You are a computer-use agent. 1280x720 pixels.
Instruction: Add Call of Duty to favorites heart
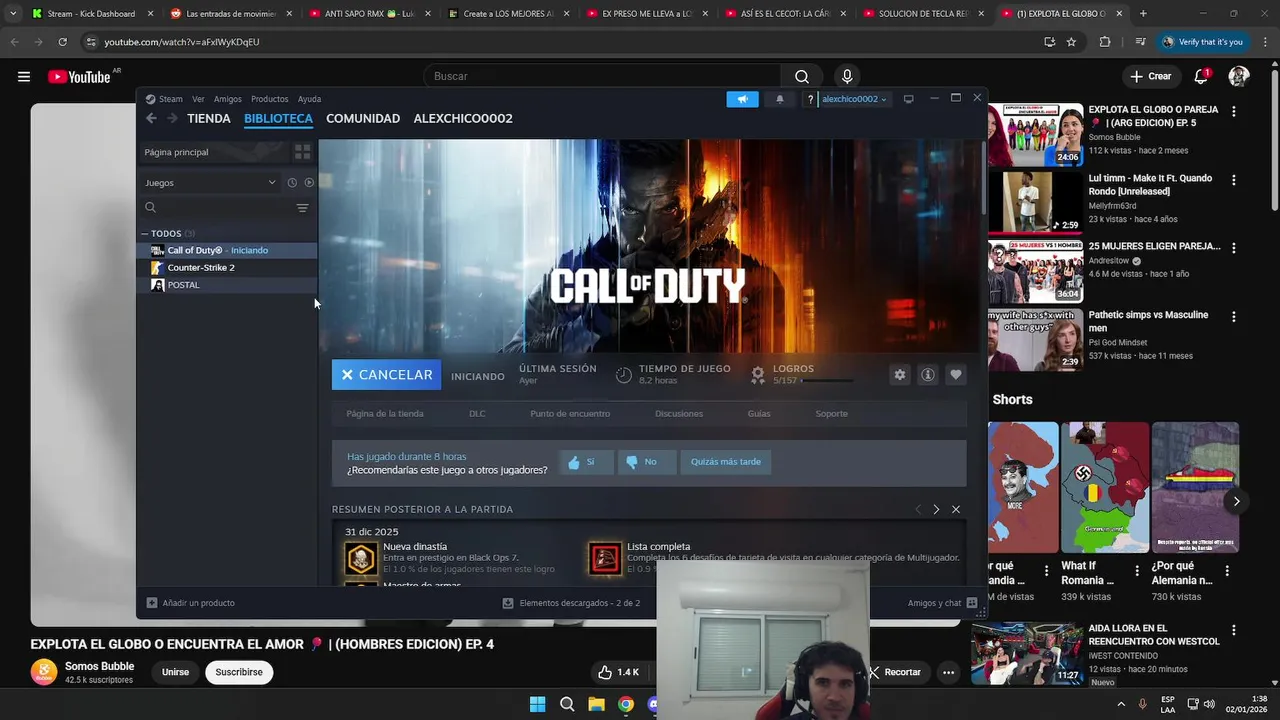[956, 374]
